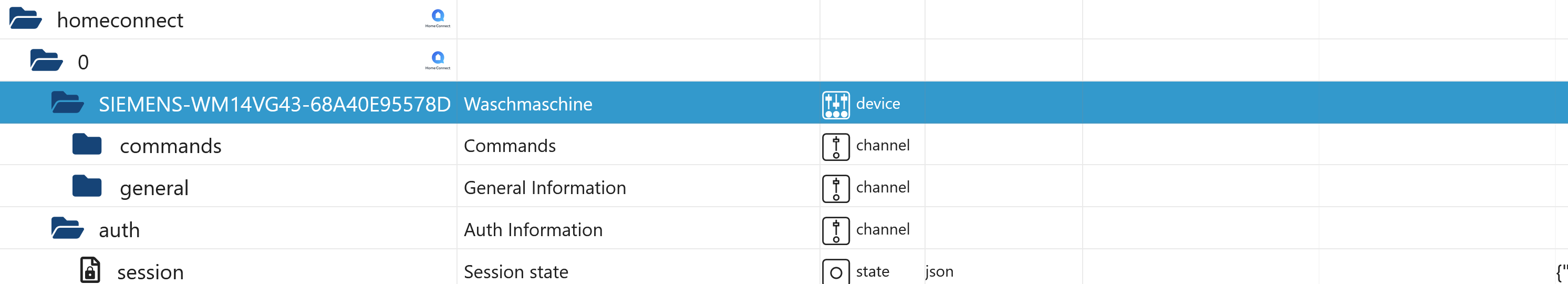
Task: Click the channel icon in Commands row
Action: click(x=836, y=147)
